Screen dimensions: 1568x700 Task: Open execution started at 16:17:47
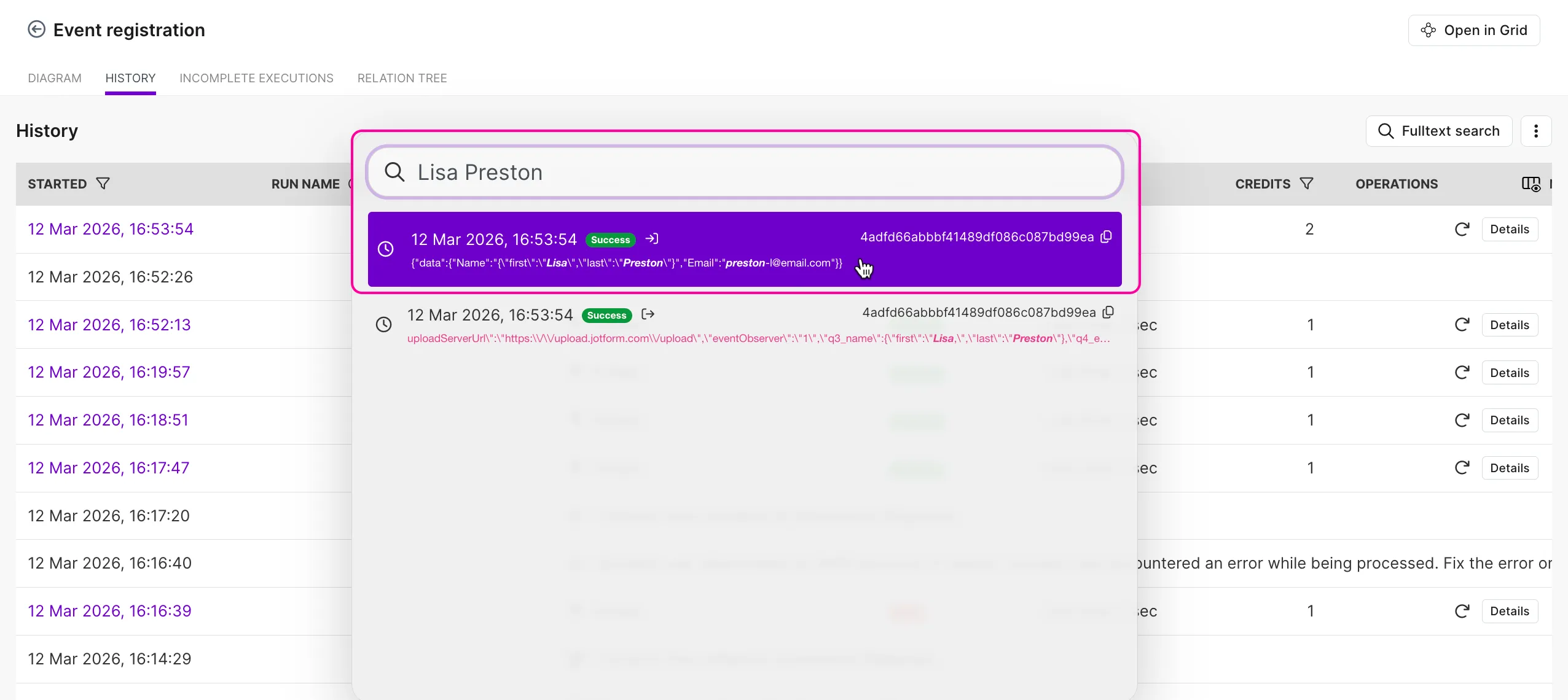(109, 468)
